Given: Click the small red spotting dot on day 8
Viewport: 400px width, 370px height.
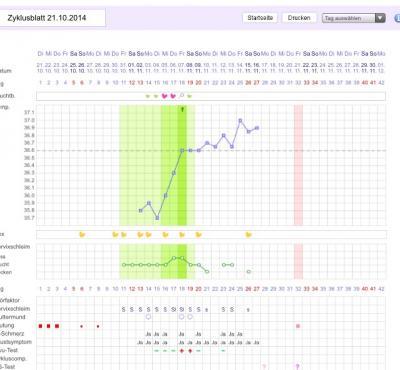Looking at the screenshot, I should tap(98, 326).
